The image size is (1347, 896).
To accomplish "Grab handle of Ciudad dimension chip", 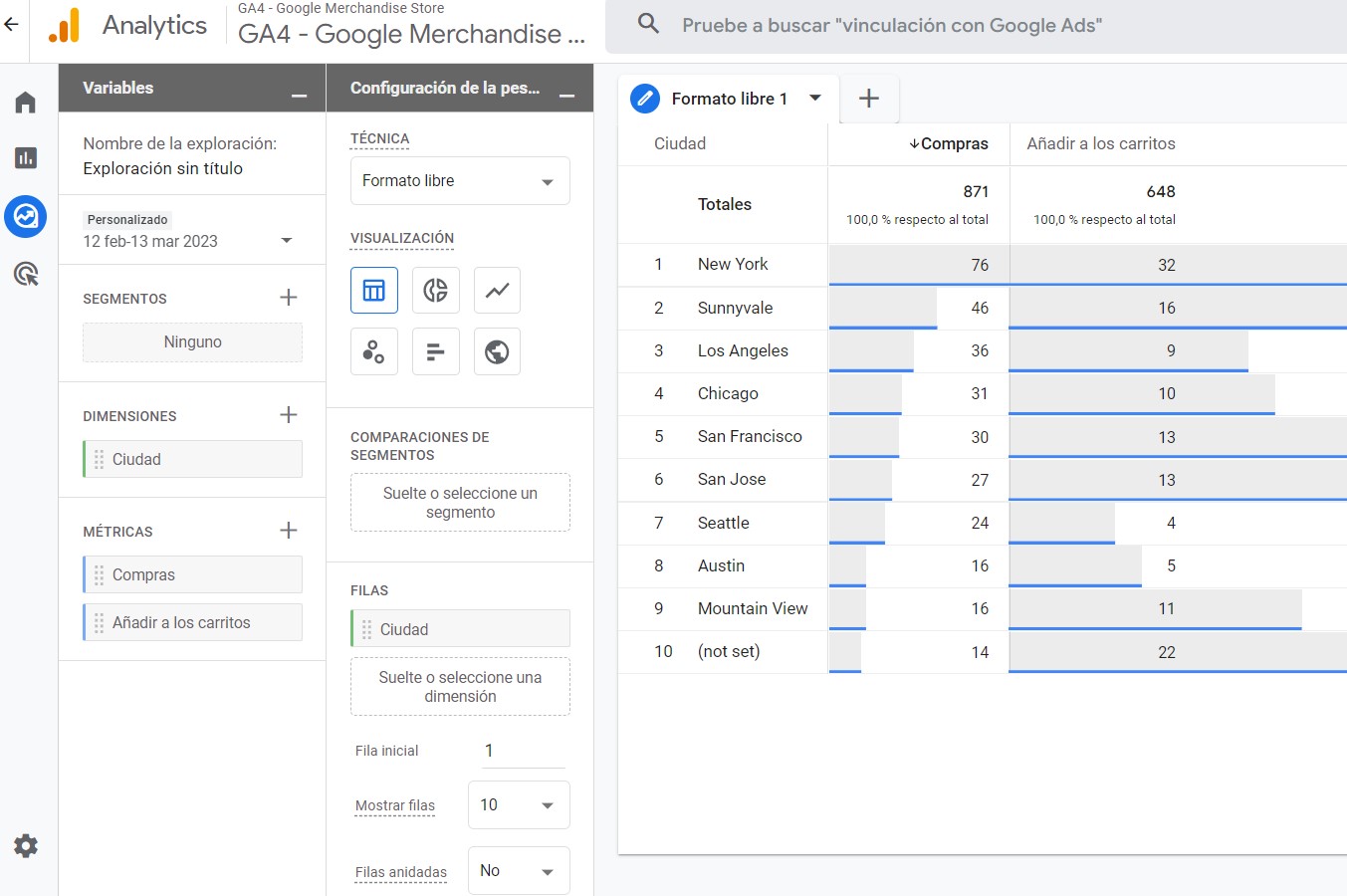I will (99, 459).
